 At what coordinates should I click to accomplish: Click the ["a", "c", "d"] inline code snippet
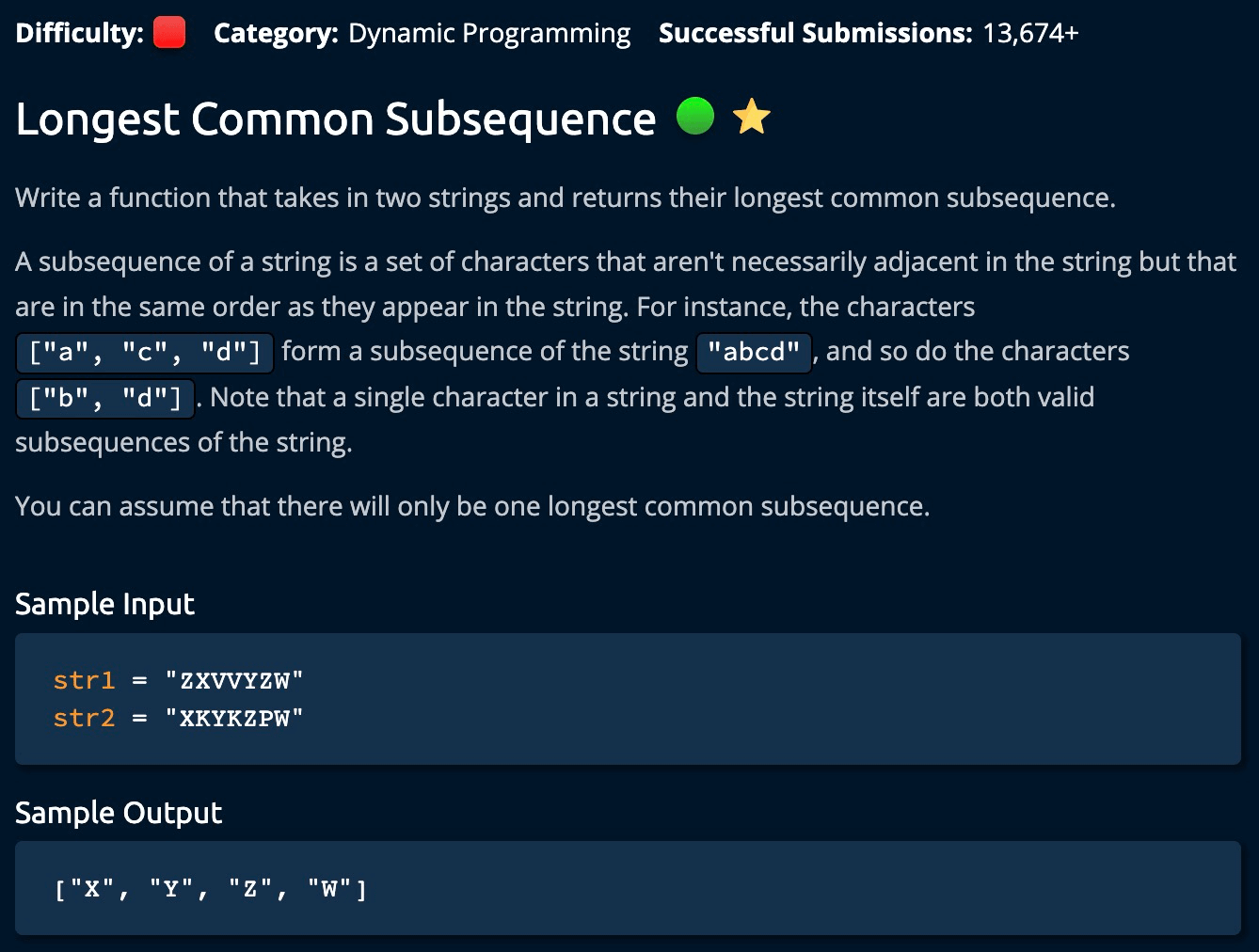tap(145, 353)
